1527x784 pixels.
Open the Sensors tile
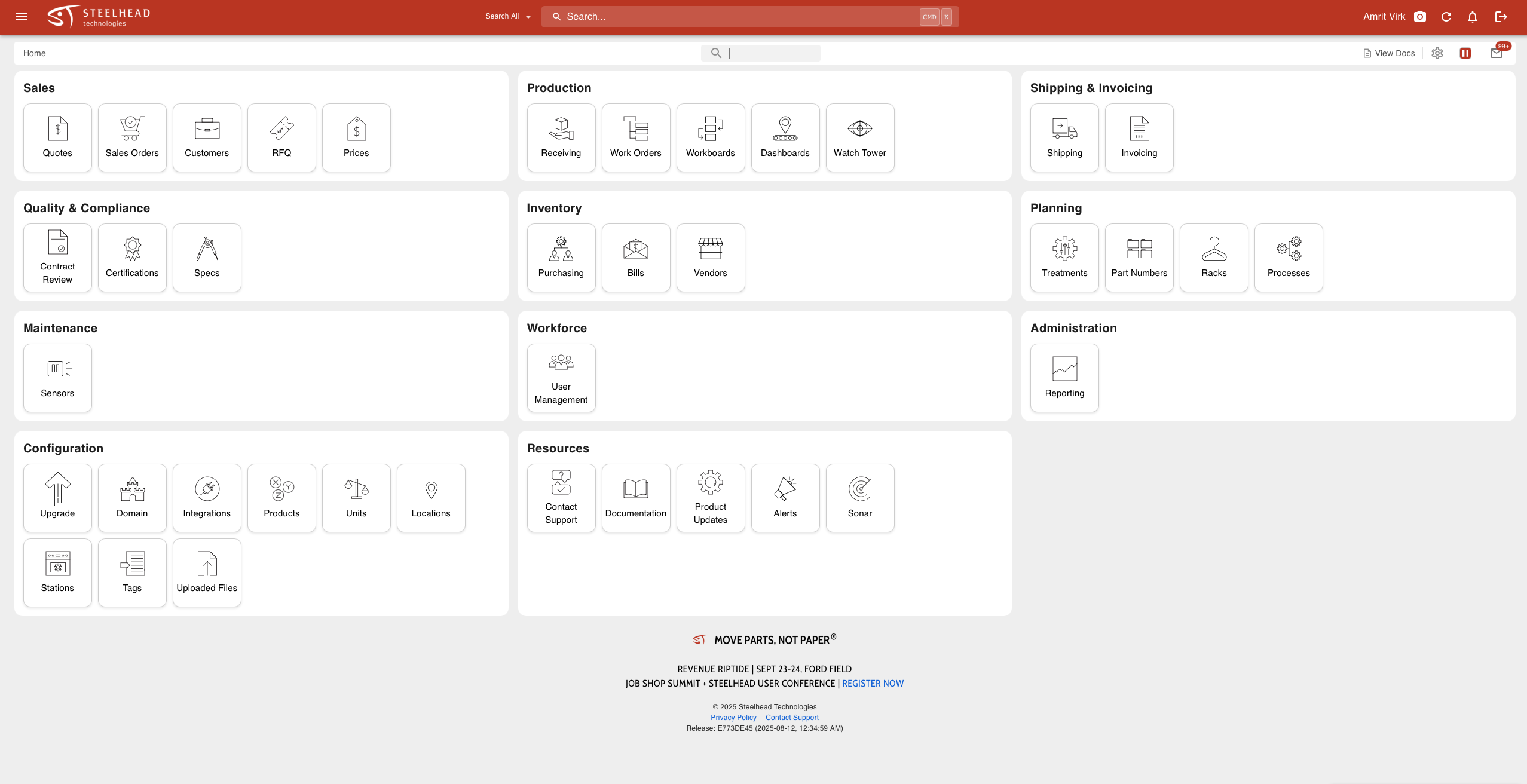point(57,378)
